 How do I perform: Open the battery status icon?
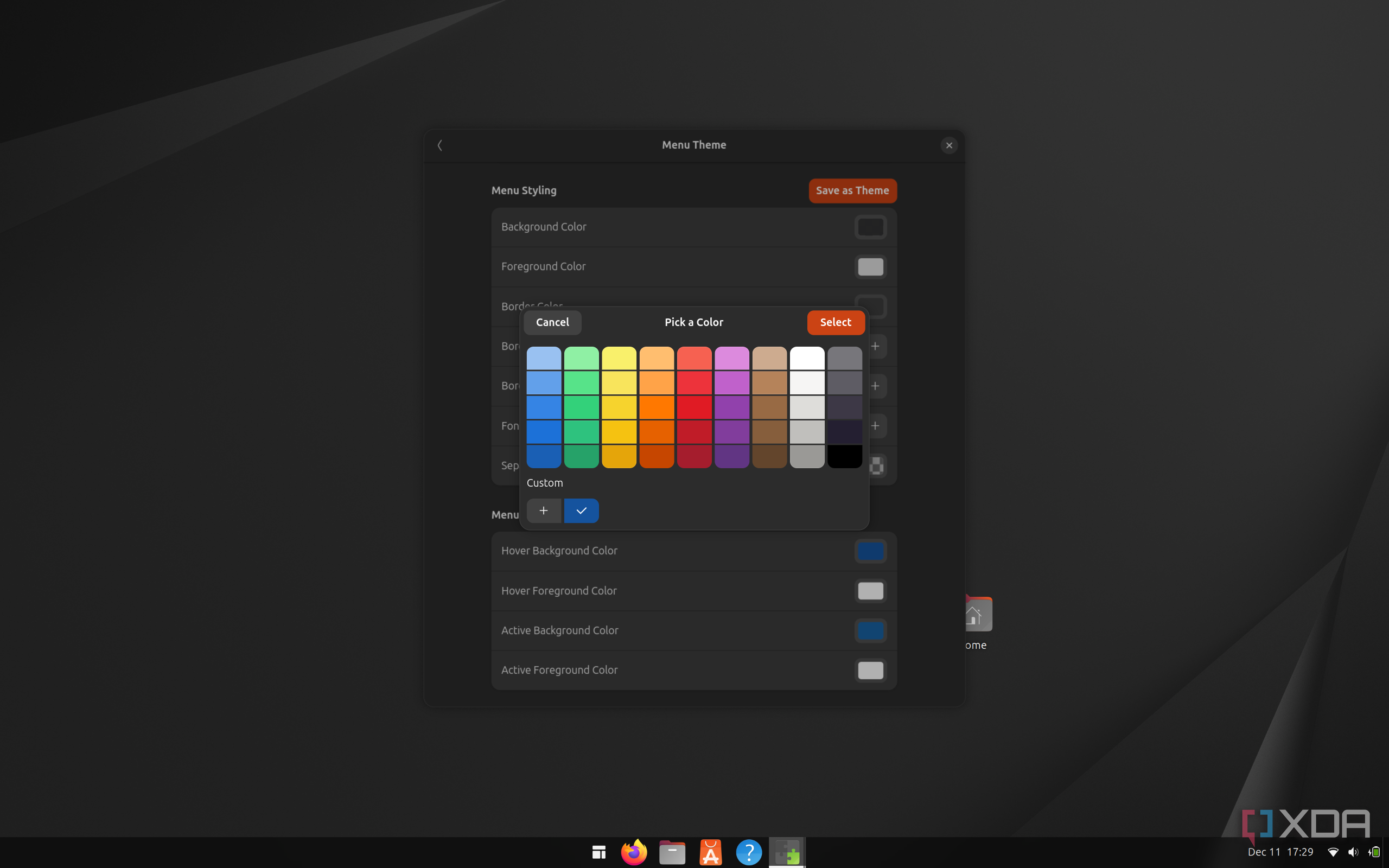point(1373,852)
